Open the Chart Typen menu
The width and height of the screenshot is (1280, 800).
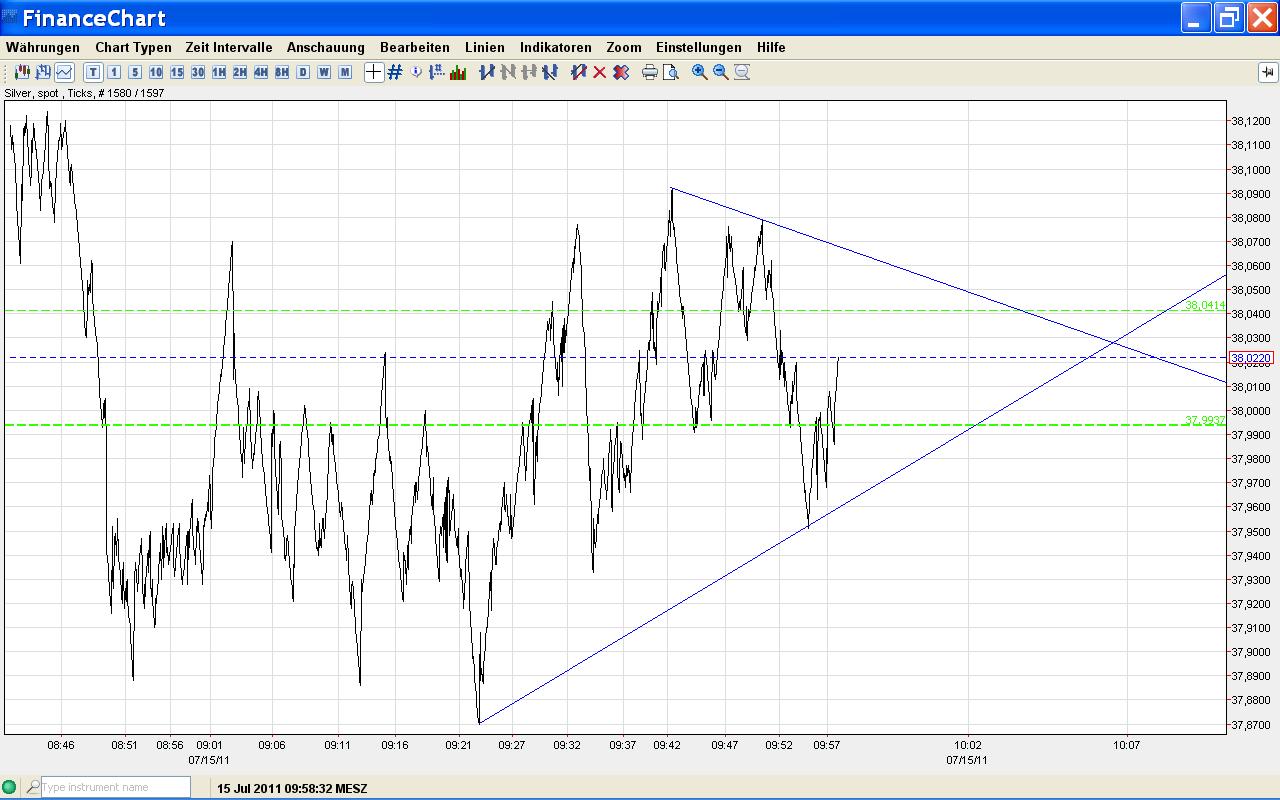134,47
